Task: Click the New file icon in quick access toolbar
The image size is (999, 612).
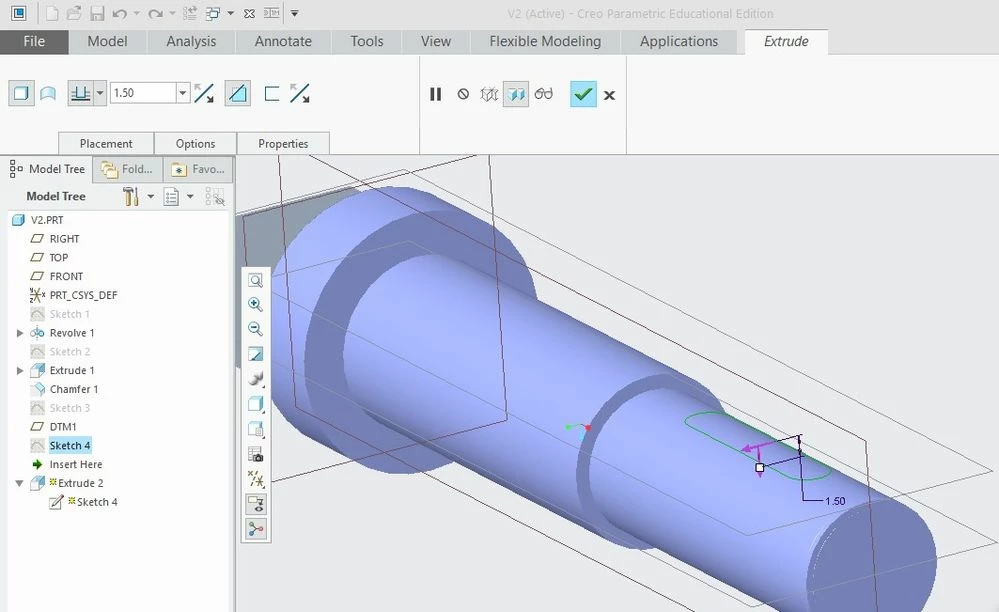Action: (52, 13)
